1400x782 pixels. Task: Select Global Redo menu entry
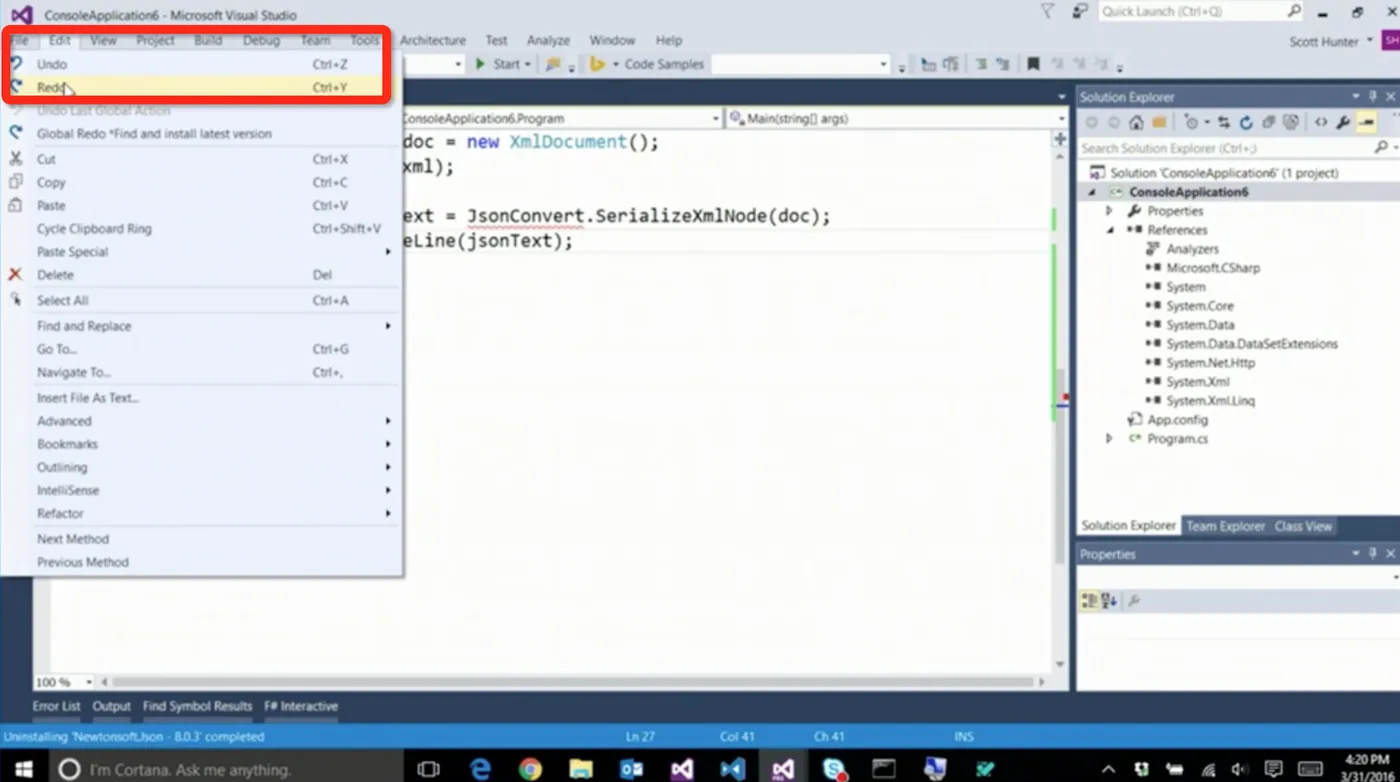click(201, 133)
